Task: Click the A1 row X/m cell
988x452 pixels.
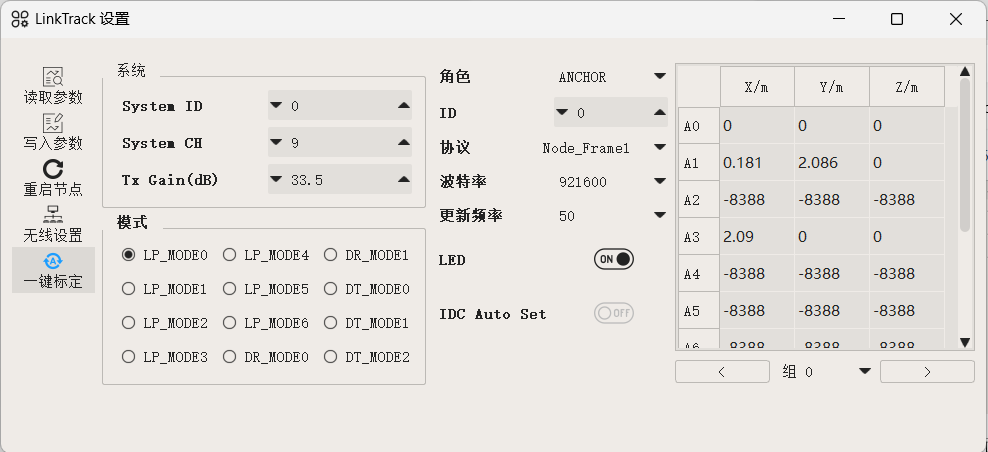Action: coord(756,162)
